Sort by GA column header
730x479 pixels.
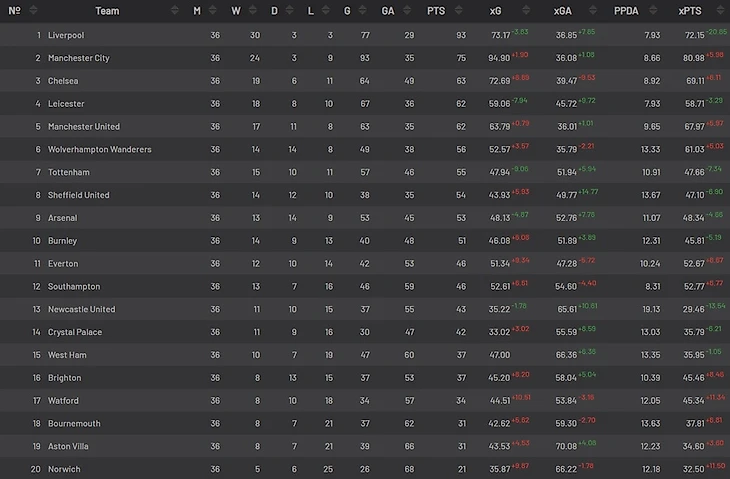coord(387,11)
